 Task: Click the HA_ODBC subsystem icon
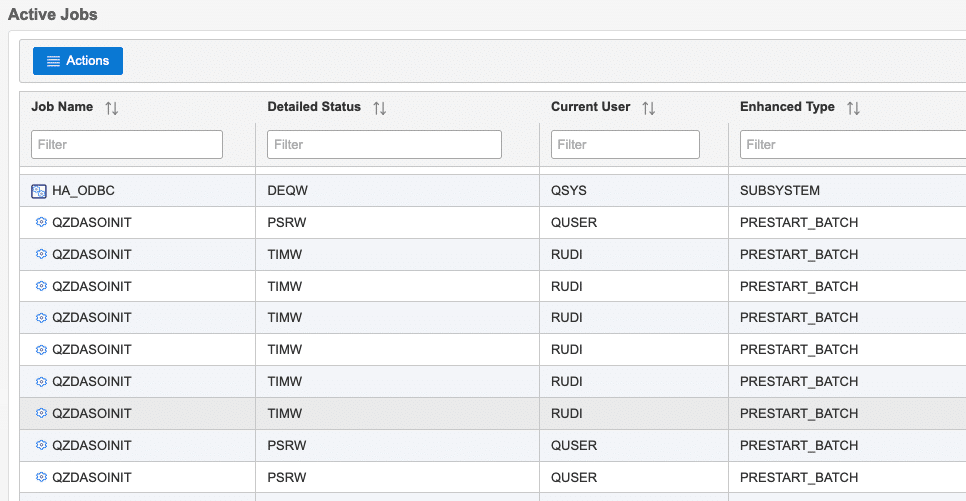pyautogui.click(x=39, y=191)
